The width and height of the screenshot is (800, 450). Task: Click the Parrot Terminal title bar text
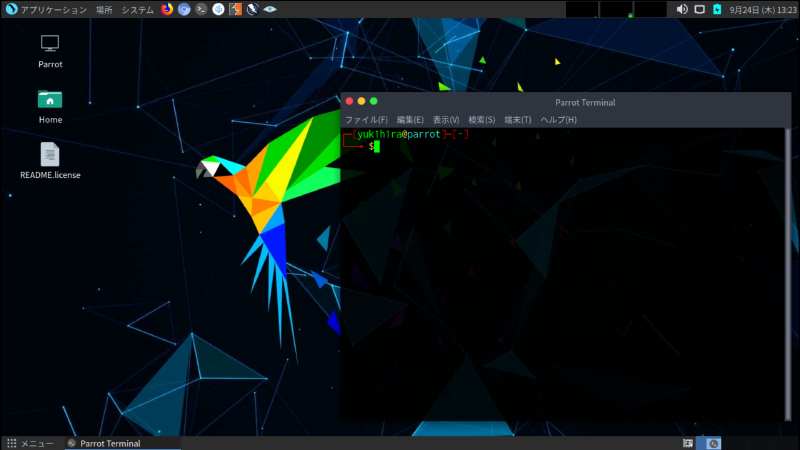pos(585,103)
